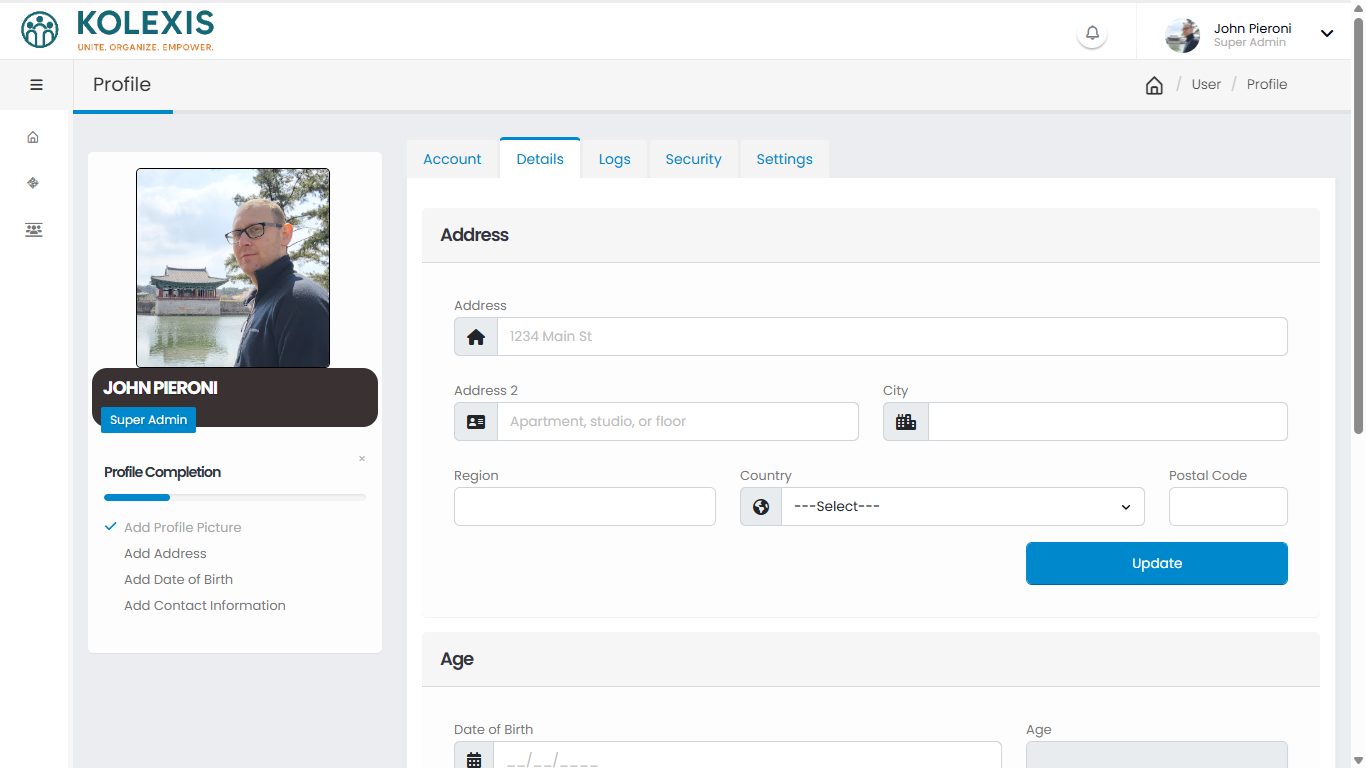
Task: Click the building icon beside City
Action: 906,422
